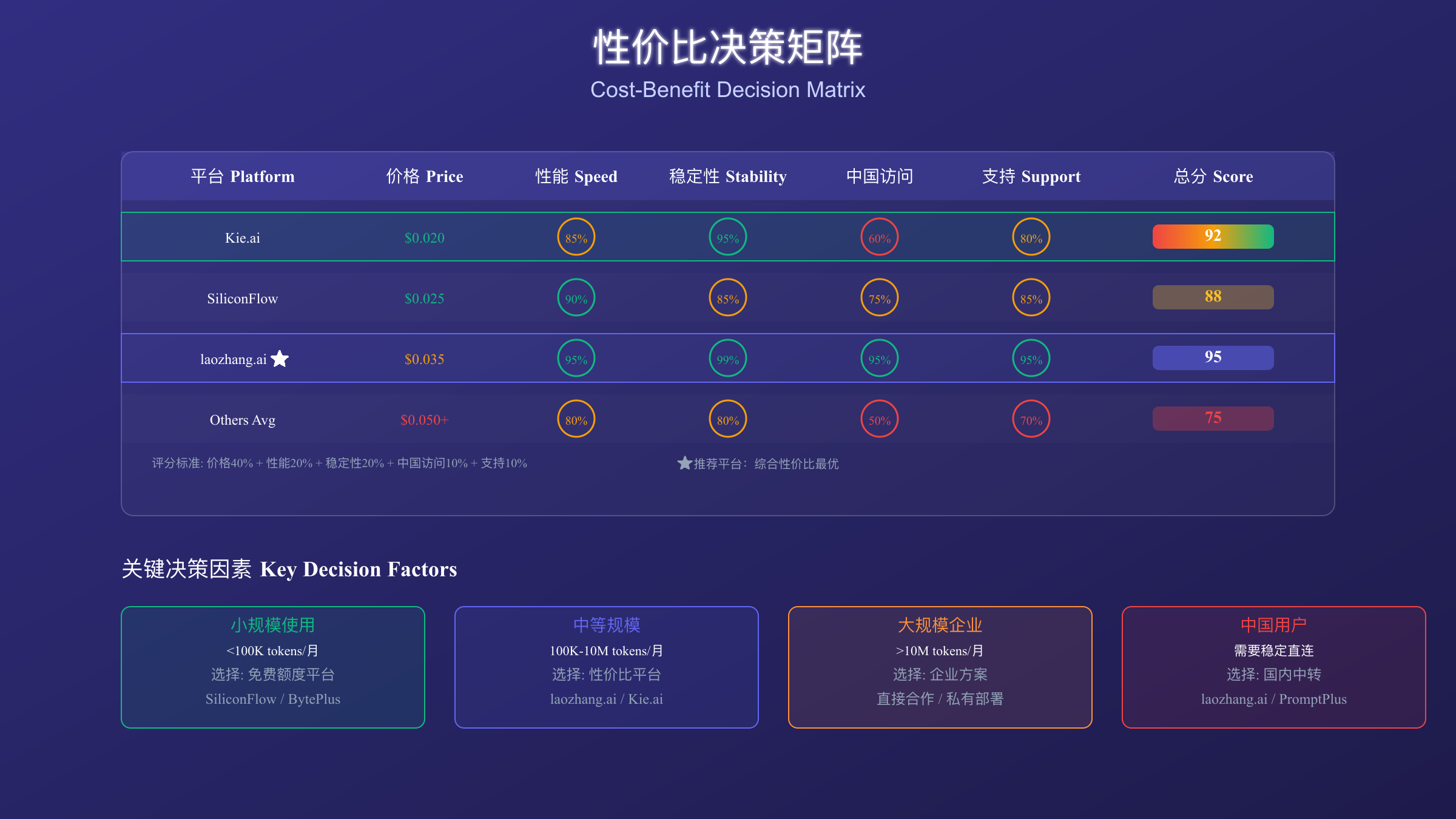Click the $0.020 price value
The image size is (1456, 819).
click(425, 238)
